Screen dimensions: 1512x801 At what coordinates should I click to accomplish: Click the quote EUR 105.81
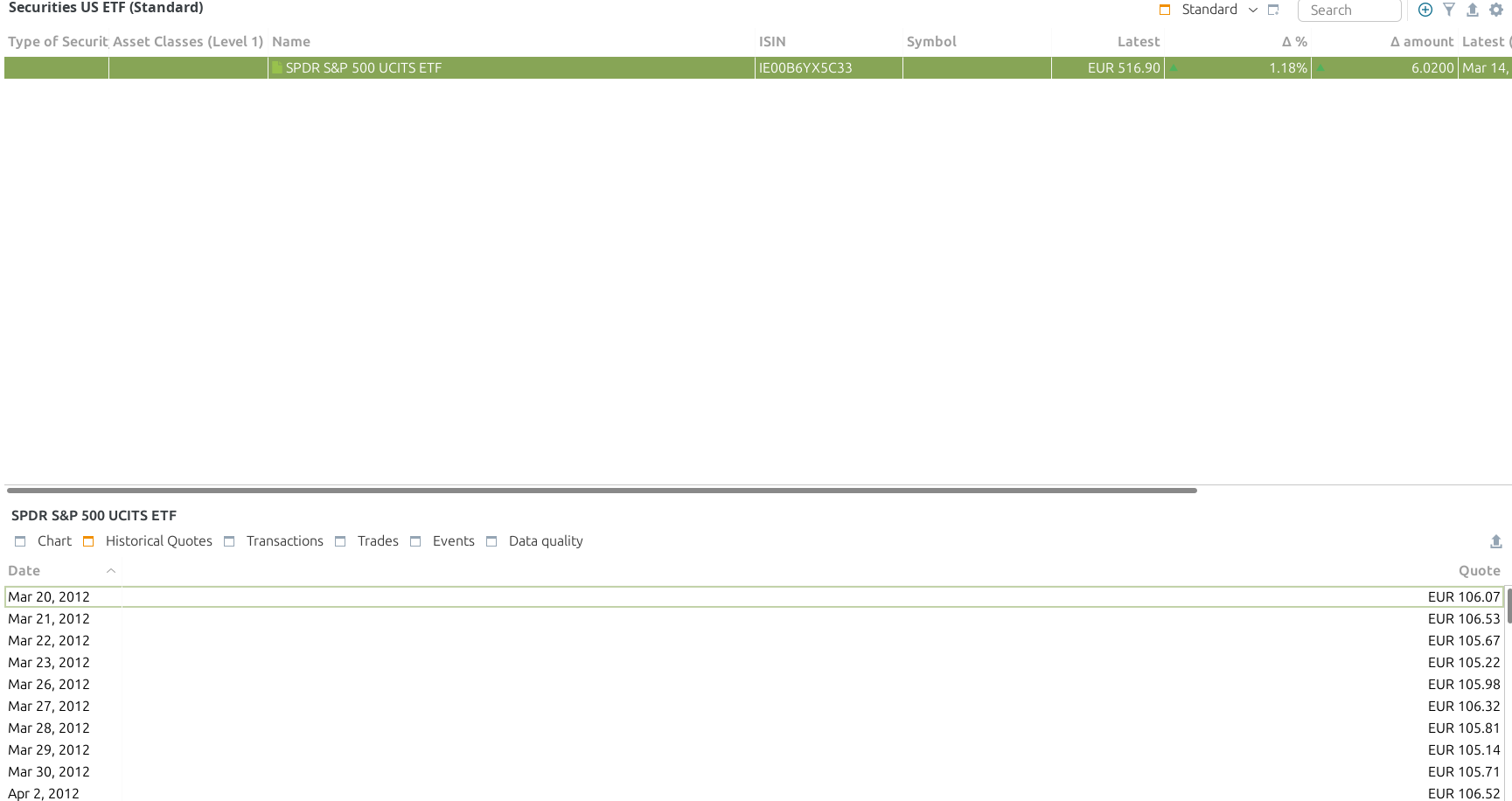pyautogui.click(x=1464, y=728)
